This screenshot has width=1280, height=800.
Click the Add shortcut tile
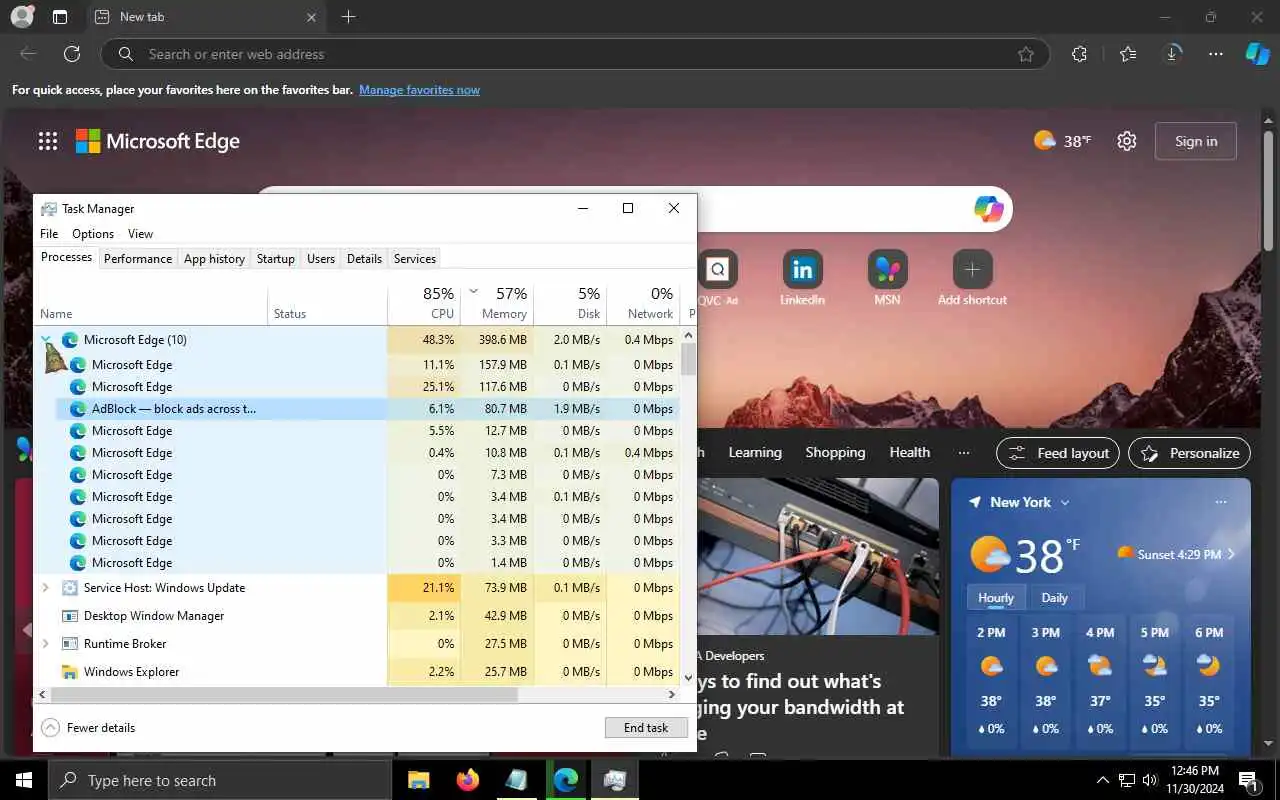972,278
